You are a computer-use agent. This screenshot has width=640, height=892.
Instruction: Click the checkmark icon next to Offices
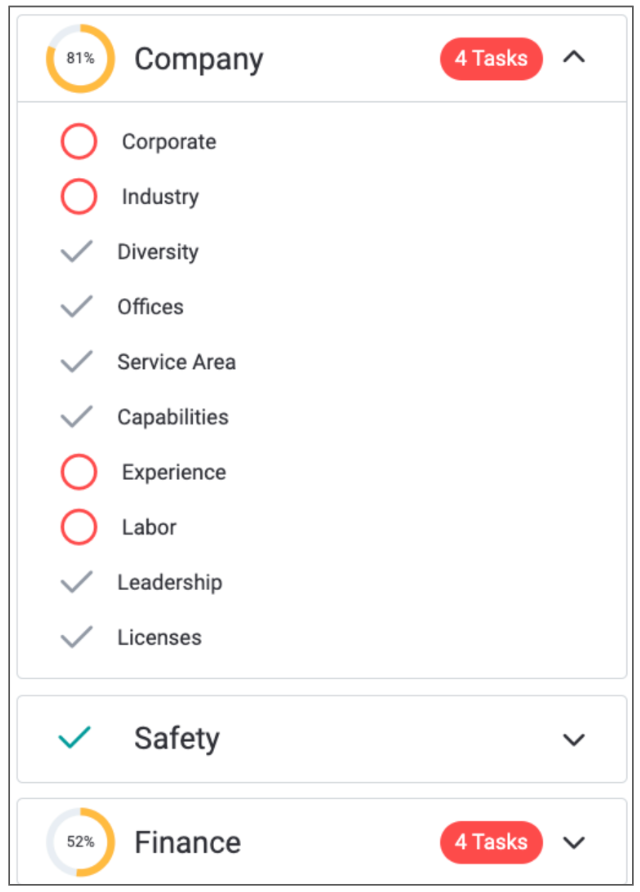(x=77, y=307)
